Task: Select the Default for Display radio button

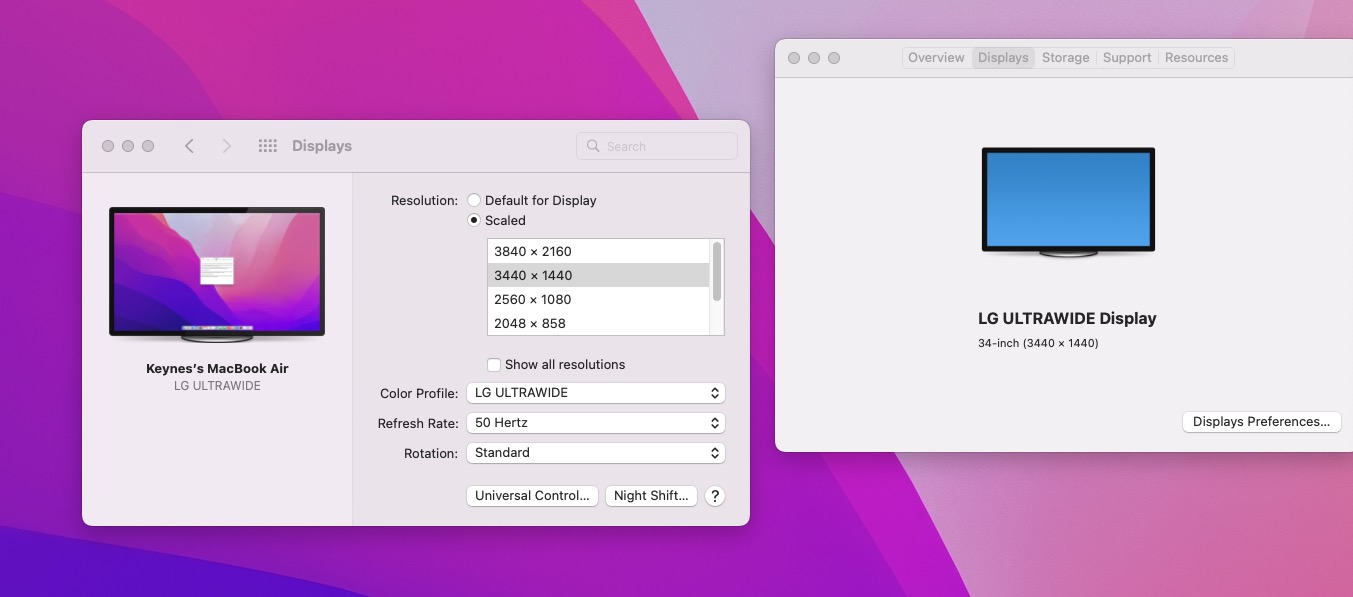Action: [474, 200]
